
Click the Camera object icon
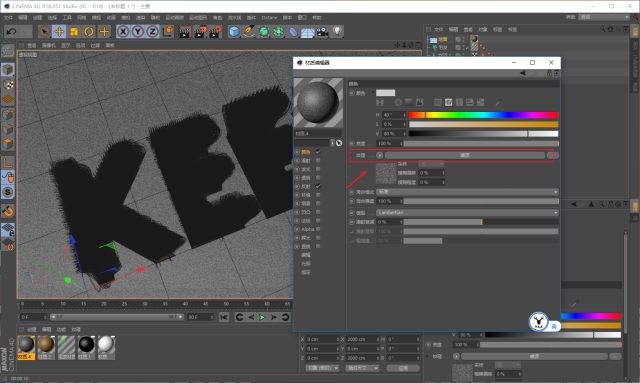pos(322,31)
